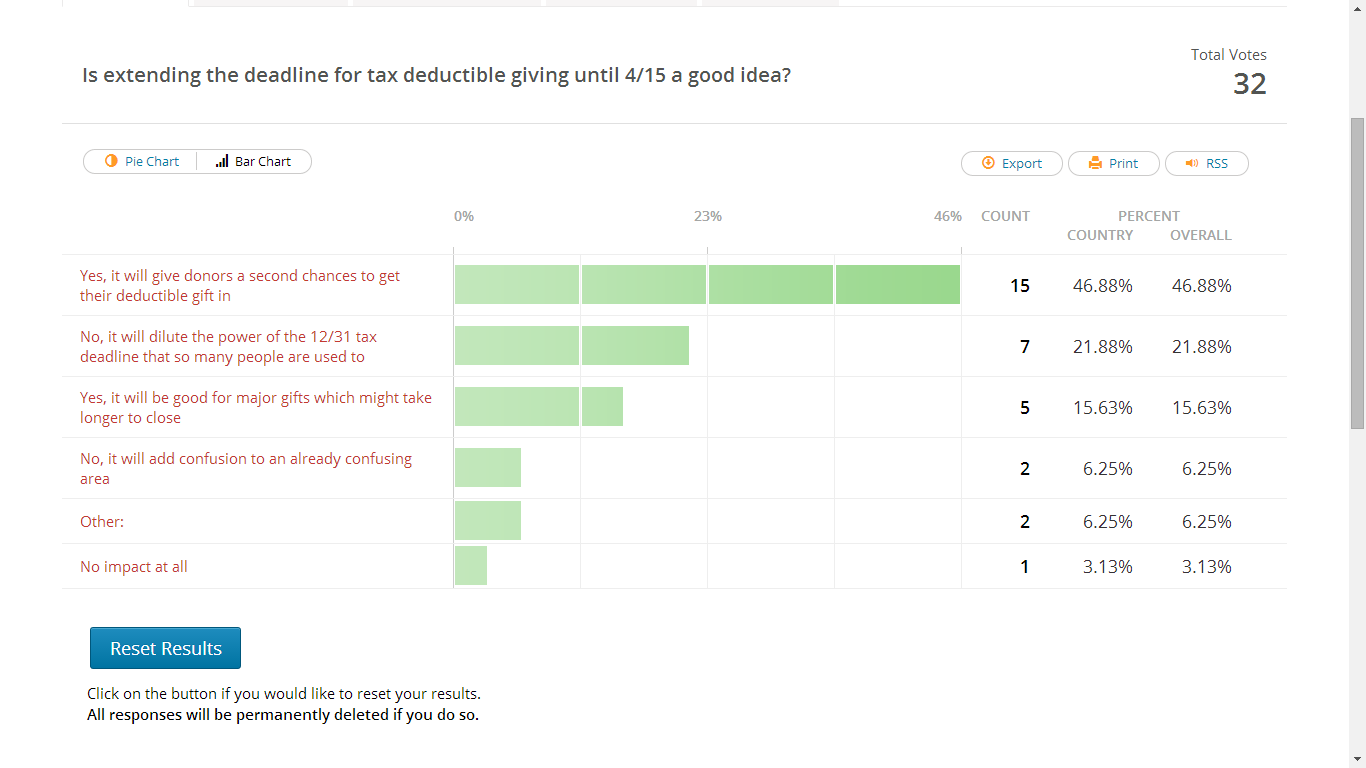Image resolution: width=1366 pixels, height=768 pixels.
Task: Click the Export download icon
Action: point(988,163)
